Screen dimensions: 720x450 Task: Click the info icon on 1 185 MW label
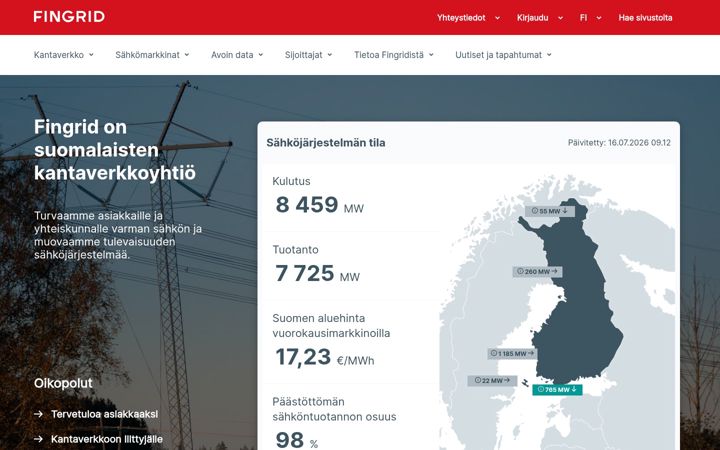pos(494,353)
